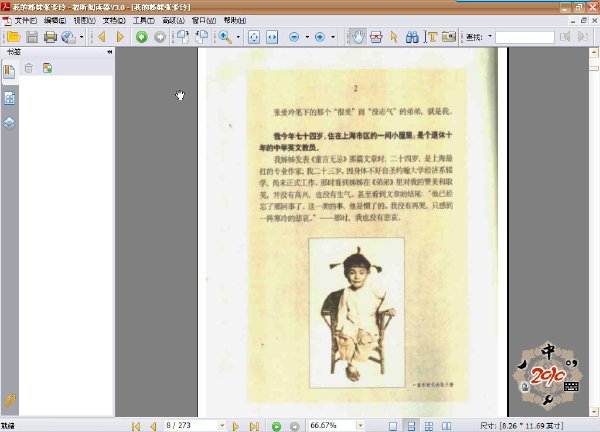Screen dimensions: 600x432
Task: Open the attachments paperclip sidebar tab
Action: (10, 401)
